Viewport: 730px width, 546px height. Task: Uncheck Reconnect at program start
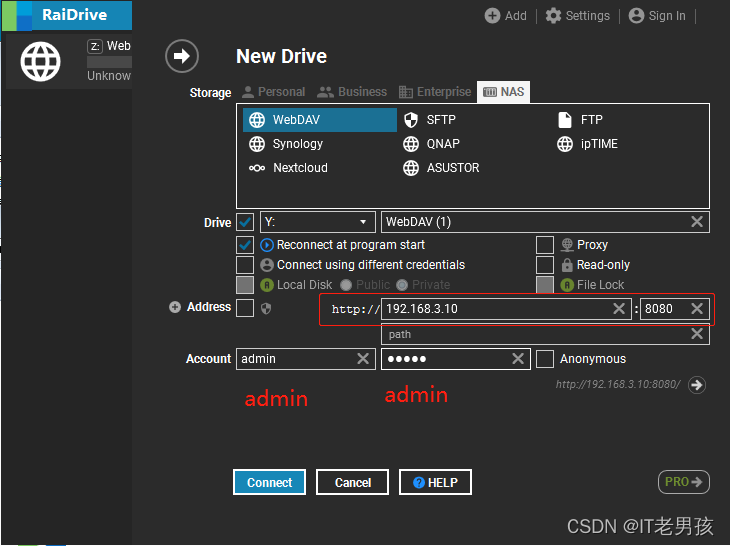tap(245, 245)
